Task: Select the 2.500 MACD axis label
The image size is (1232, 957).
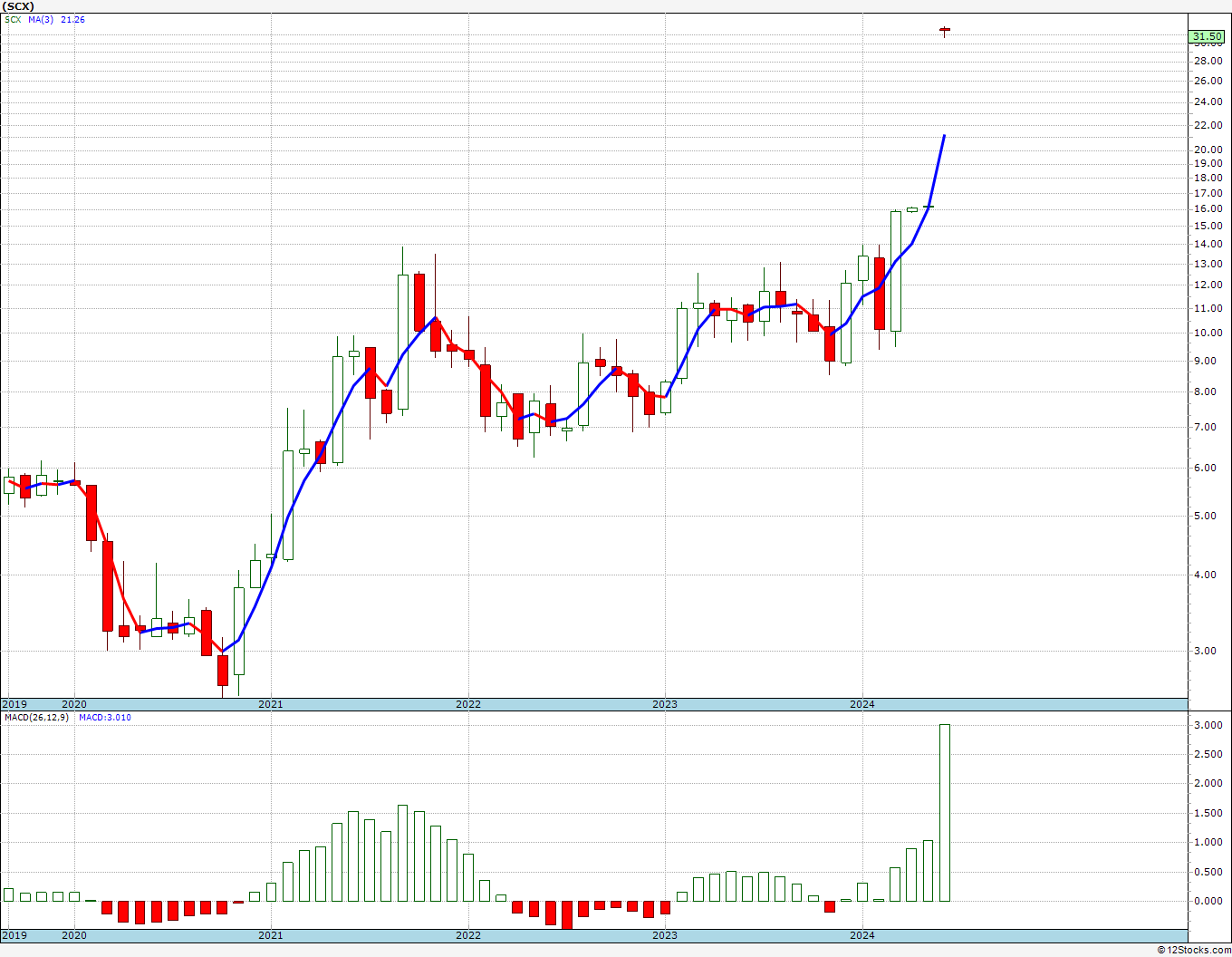Action: [x=1208, y=755]
